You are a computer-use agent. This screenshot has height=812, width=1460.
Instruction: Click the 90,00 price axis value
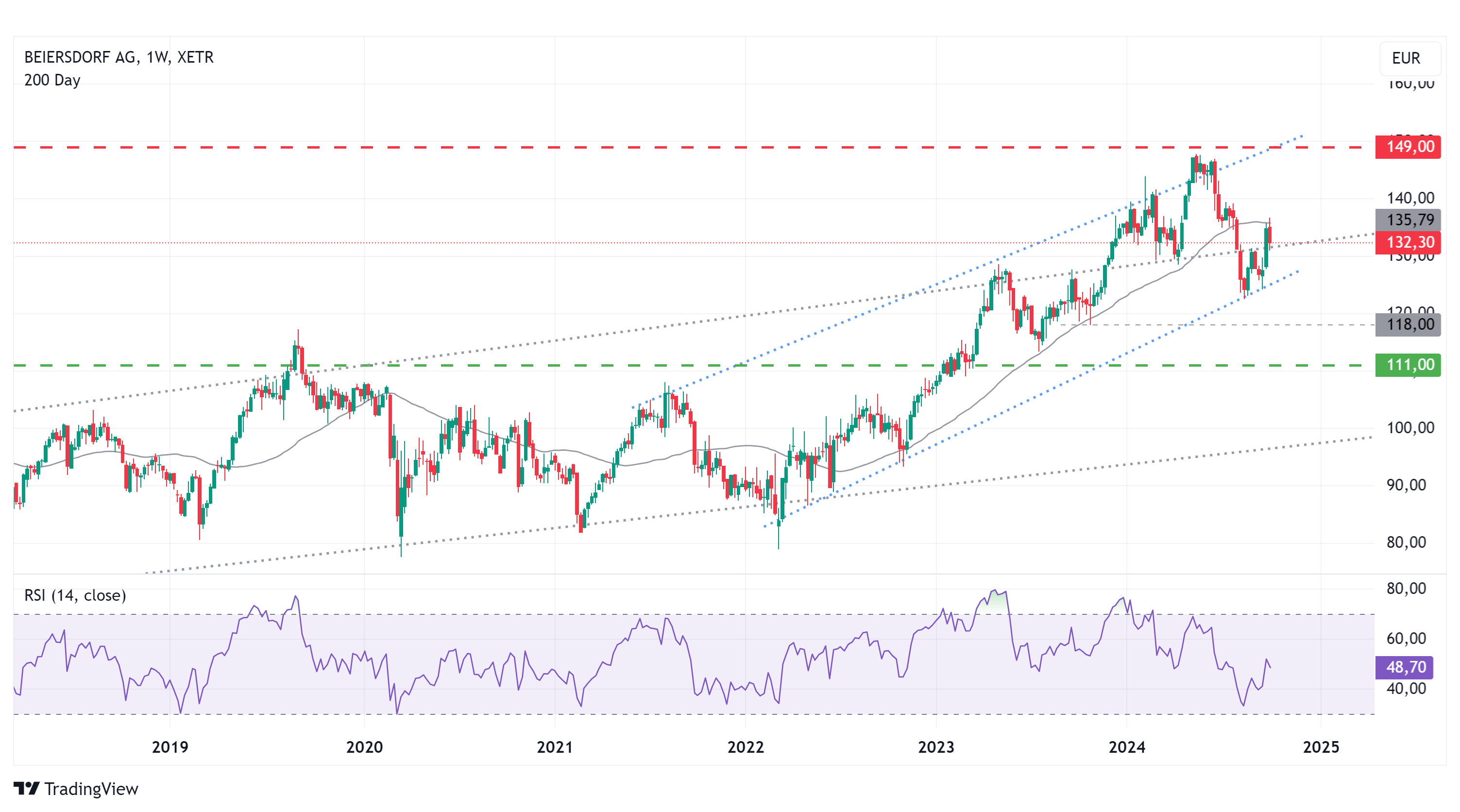[x=1406, y=485]
